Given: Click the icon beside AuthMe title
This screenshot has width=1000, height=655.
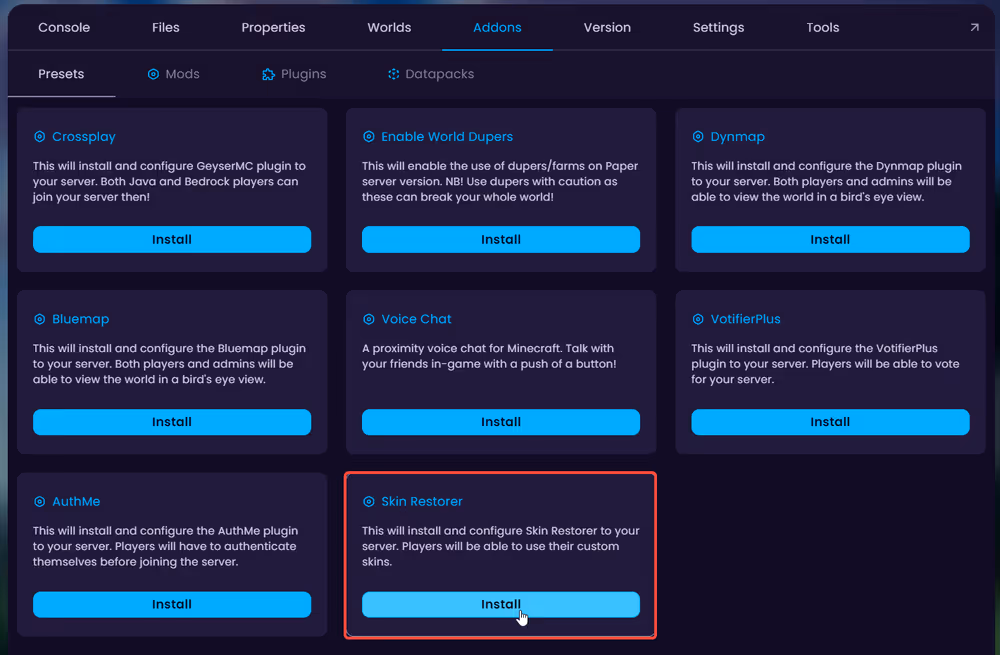Looking at the screenshot, I should [40, 502].
